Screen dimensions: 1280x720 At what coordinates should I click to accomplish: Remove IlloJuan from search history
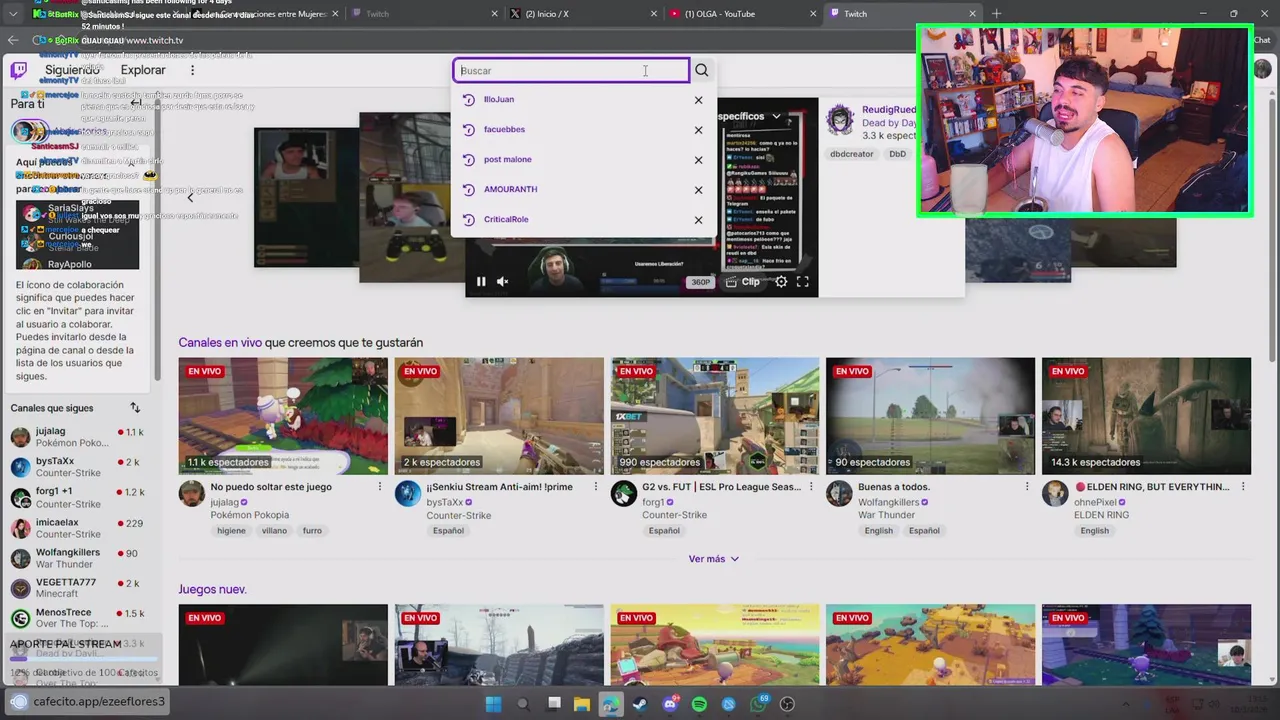click(698, 100)
